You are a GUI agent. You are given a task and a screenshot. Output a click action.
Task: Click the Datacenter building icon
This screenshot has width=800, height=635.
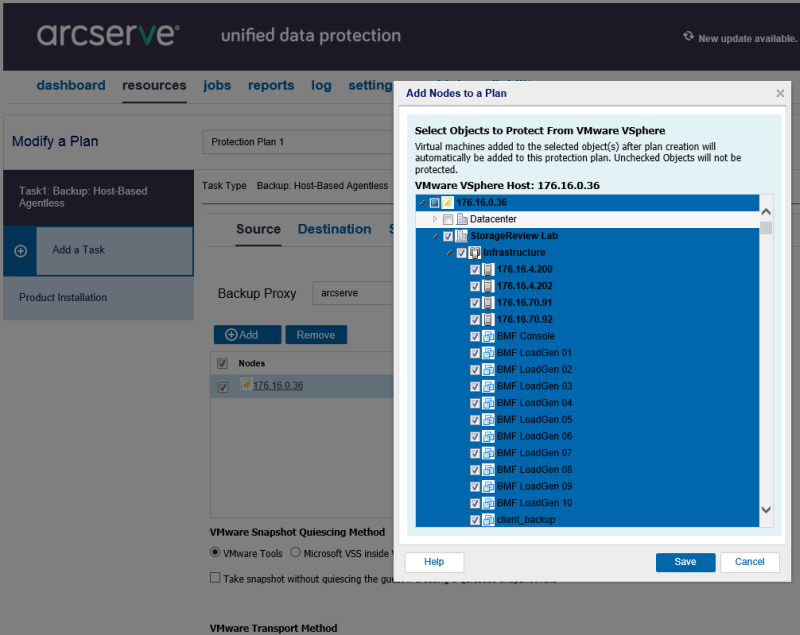(x=462, y=219)
